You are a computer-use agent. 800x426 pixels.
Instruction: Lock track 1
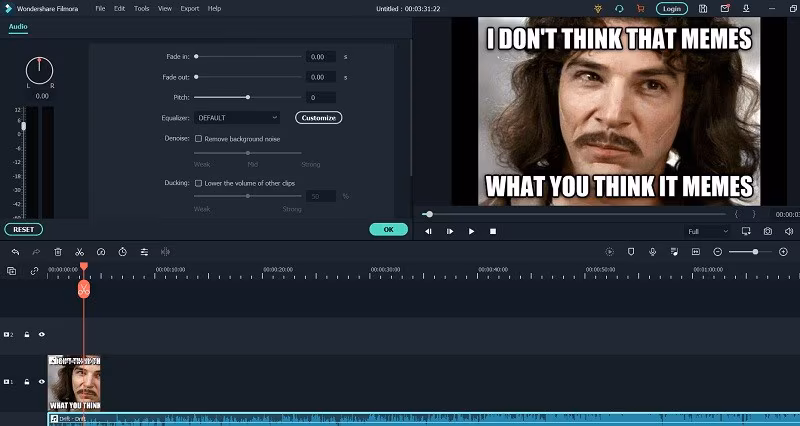coord(27,382)
